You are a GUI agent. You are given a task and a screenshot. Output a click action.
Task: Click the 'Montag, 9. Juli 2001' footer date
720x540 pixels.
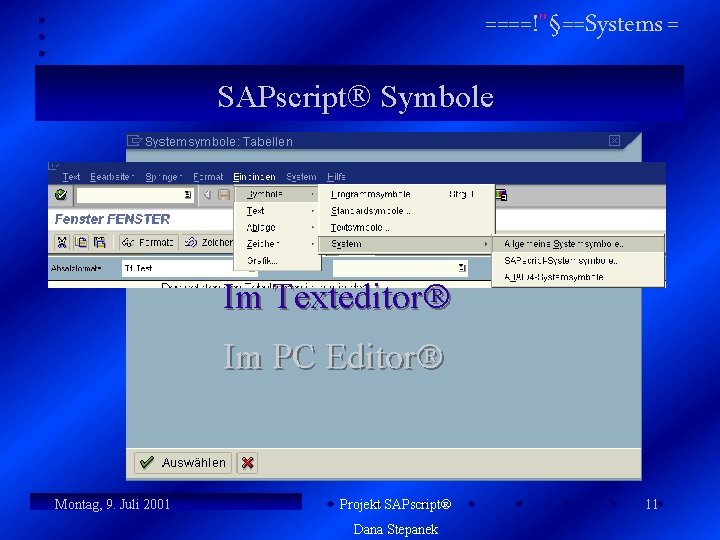112,504
